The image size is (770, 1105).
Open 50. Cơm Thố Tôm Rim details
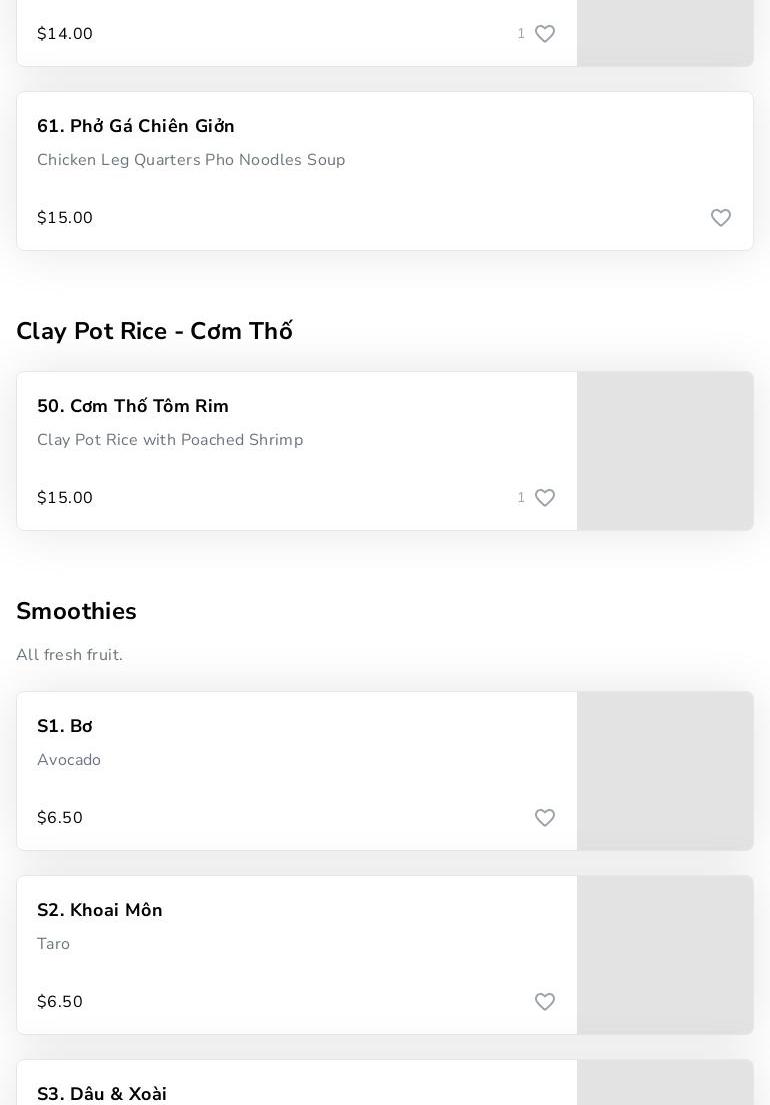coord(133,407)
